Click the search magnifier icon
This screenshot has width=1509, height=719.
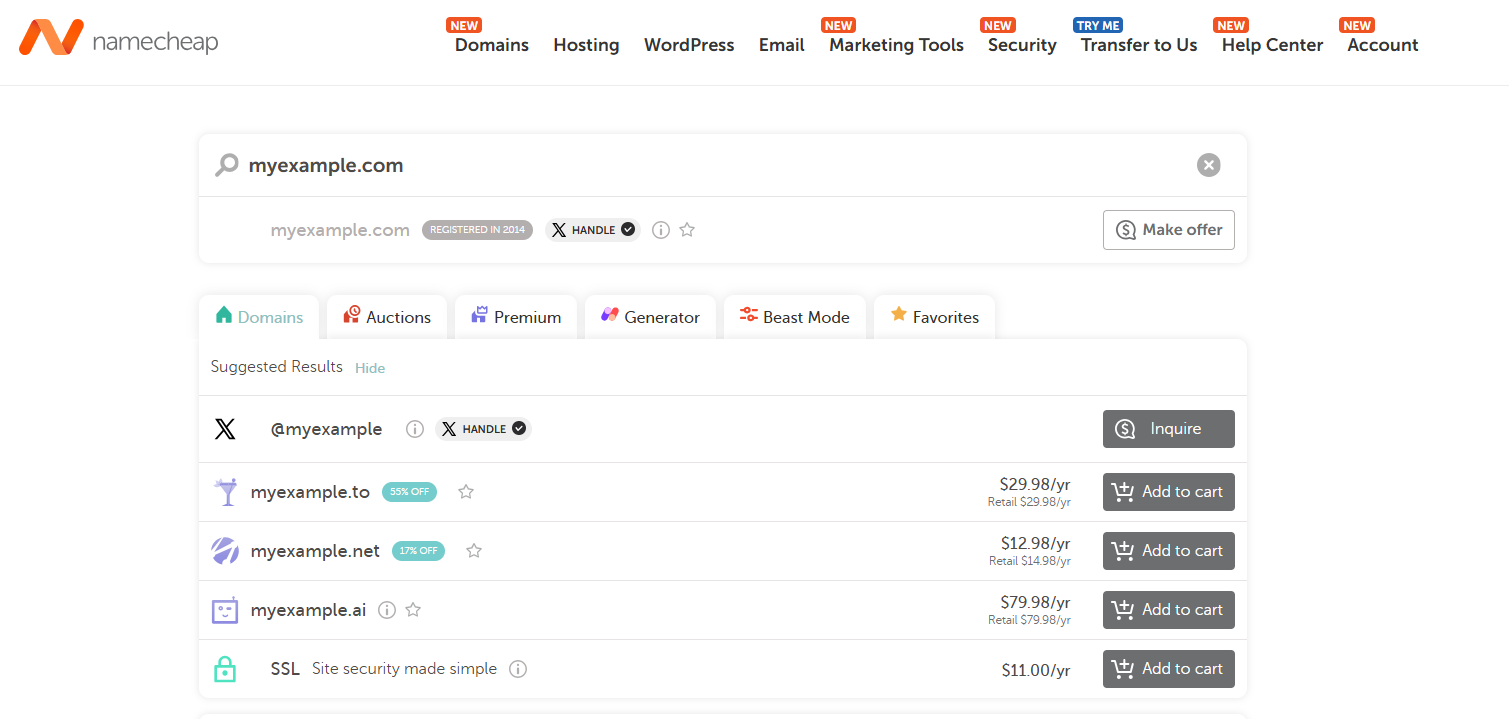coord(227,165)
